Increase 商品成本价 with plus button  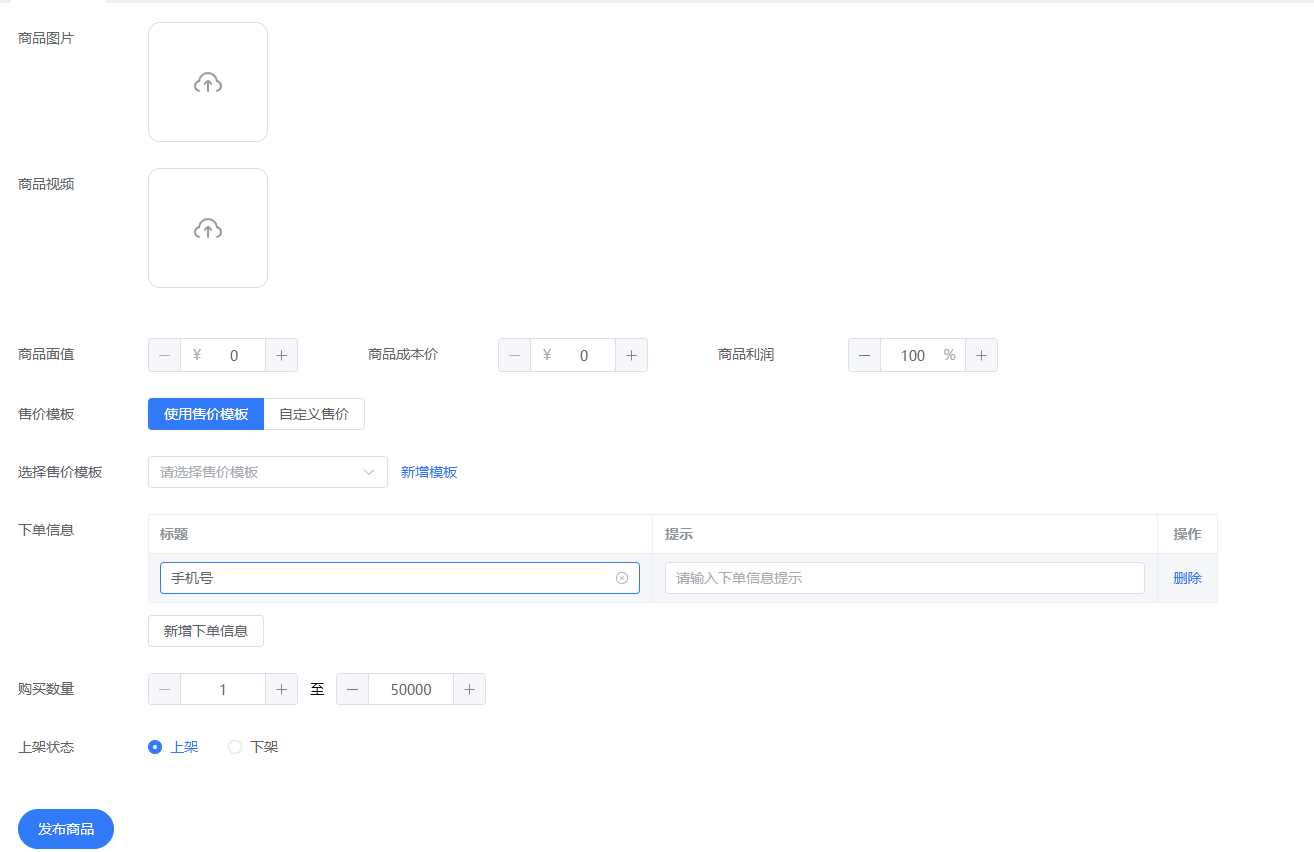pyautogui.click(x=631, y=355)
